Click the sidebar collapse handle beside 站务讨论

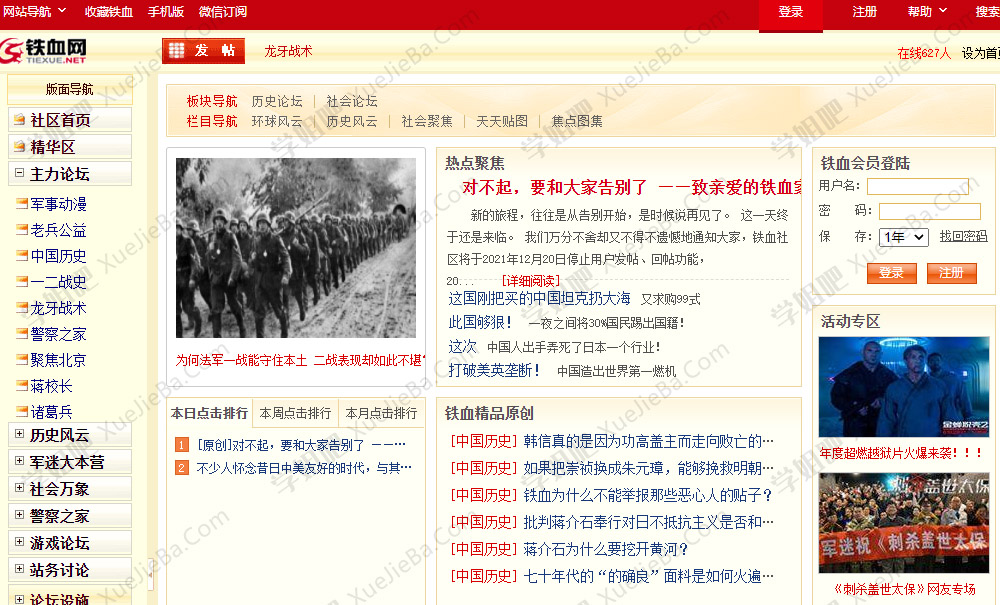[151, 572]
